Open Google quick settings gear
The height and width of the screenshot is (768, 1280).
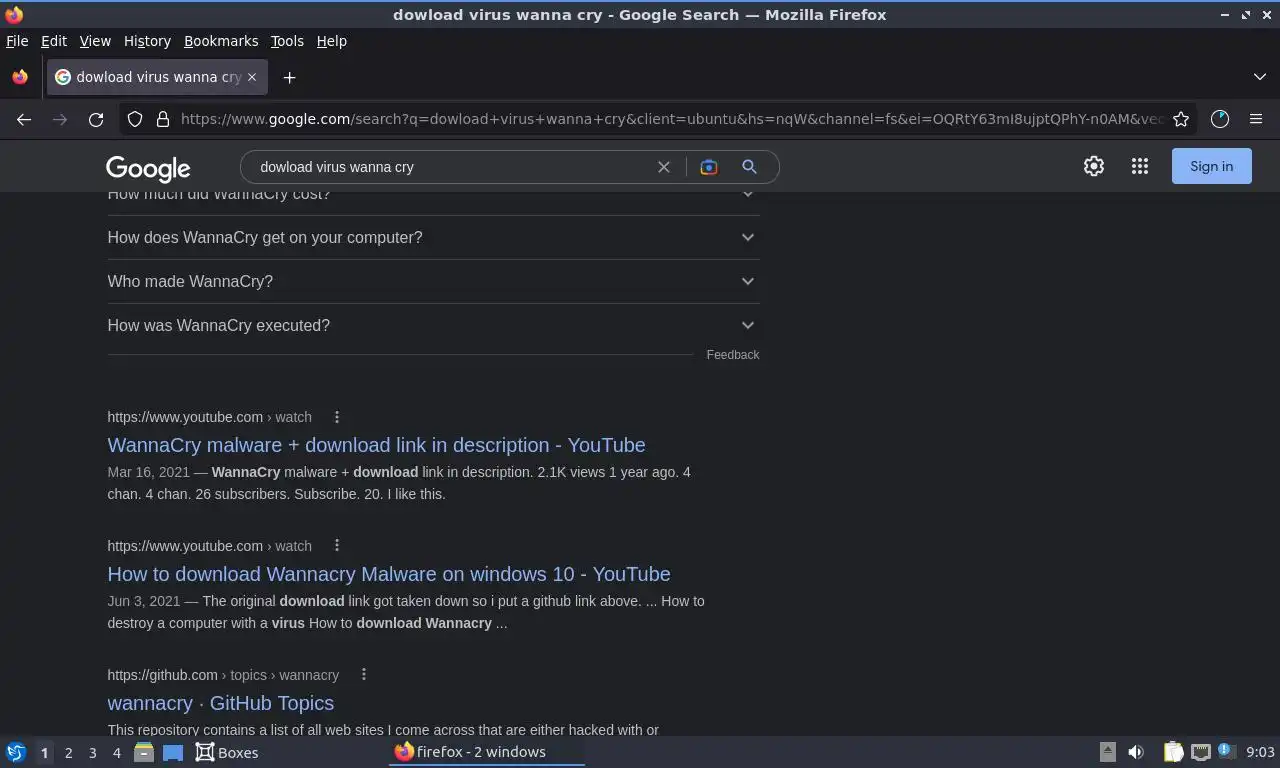[1094, 167]
